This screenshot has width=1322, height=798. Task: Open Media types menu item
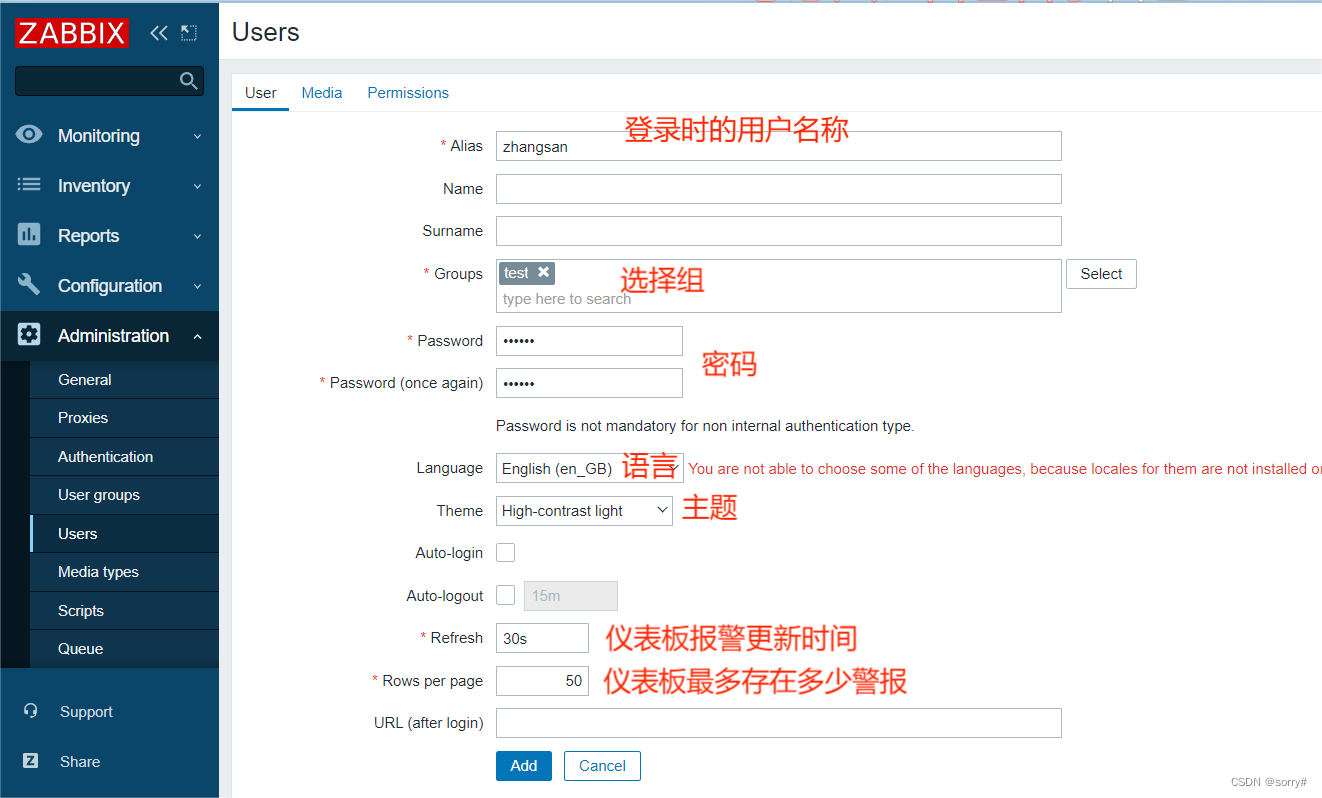point(124,572)
